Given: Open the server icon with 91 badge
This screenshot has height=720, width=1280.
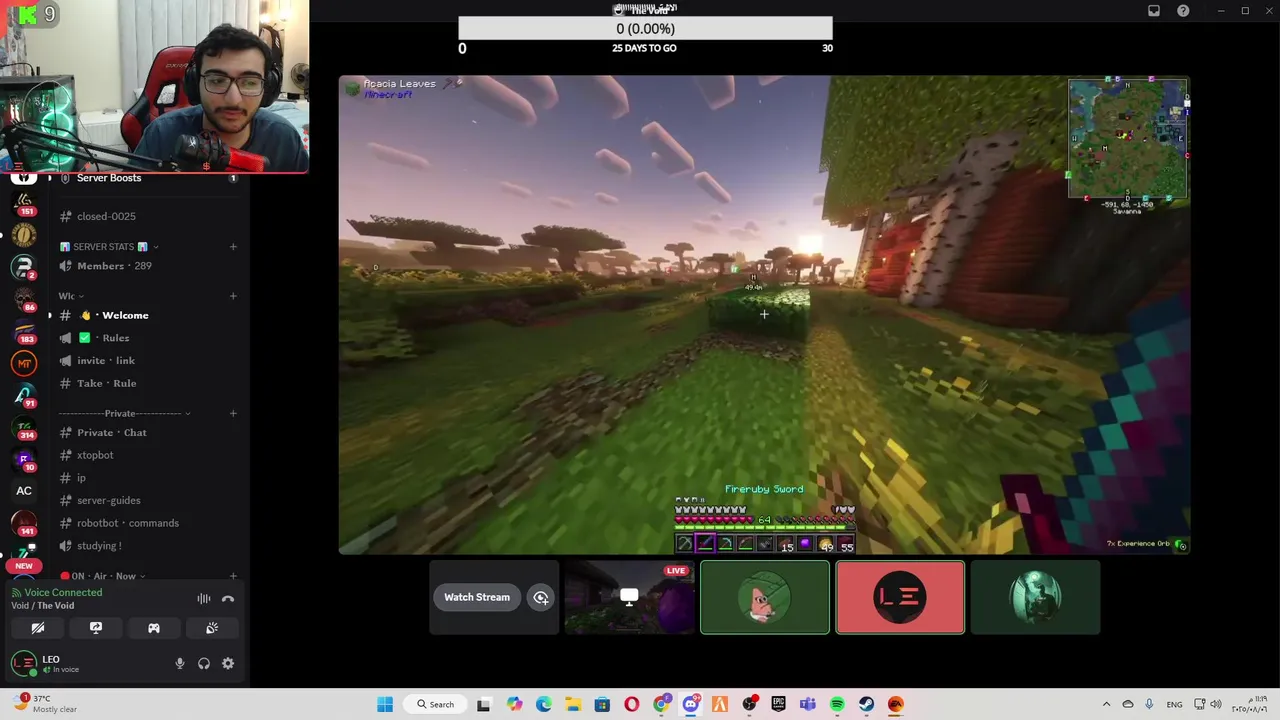Looking at the screenshot, I should (x=24, y=395).
